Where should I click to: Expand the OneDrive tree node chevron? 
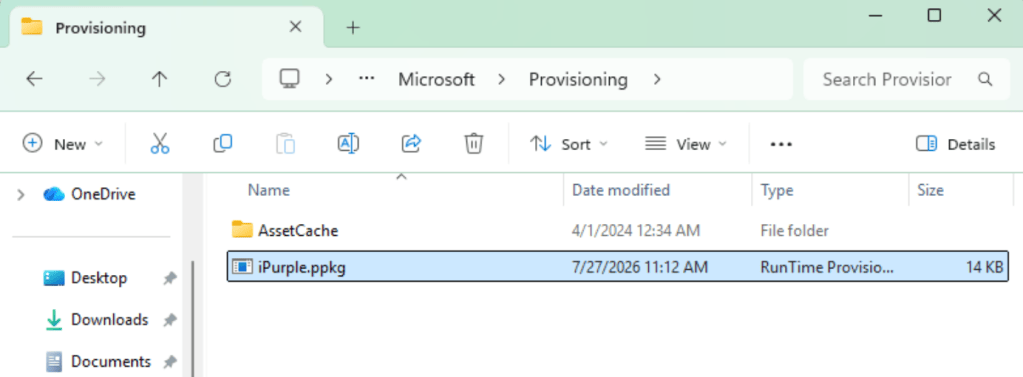(21, 194)
